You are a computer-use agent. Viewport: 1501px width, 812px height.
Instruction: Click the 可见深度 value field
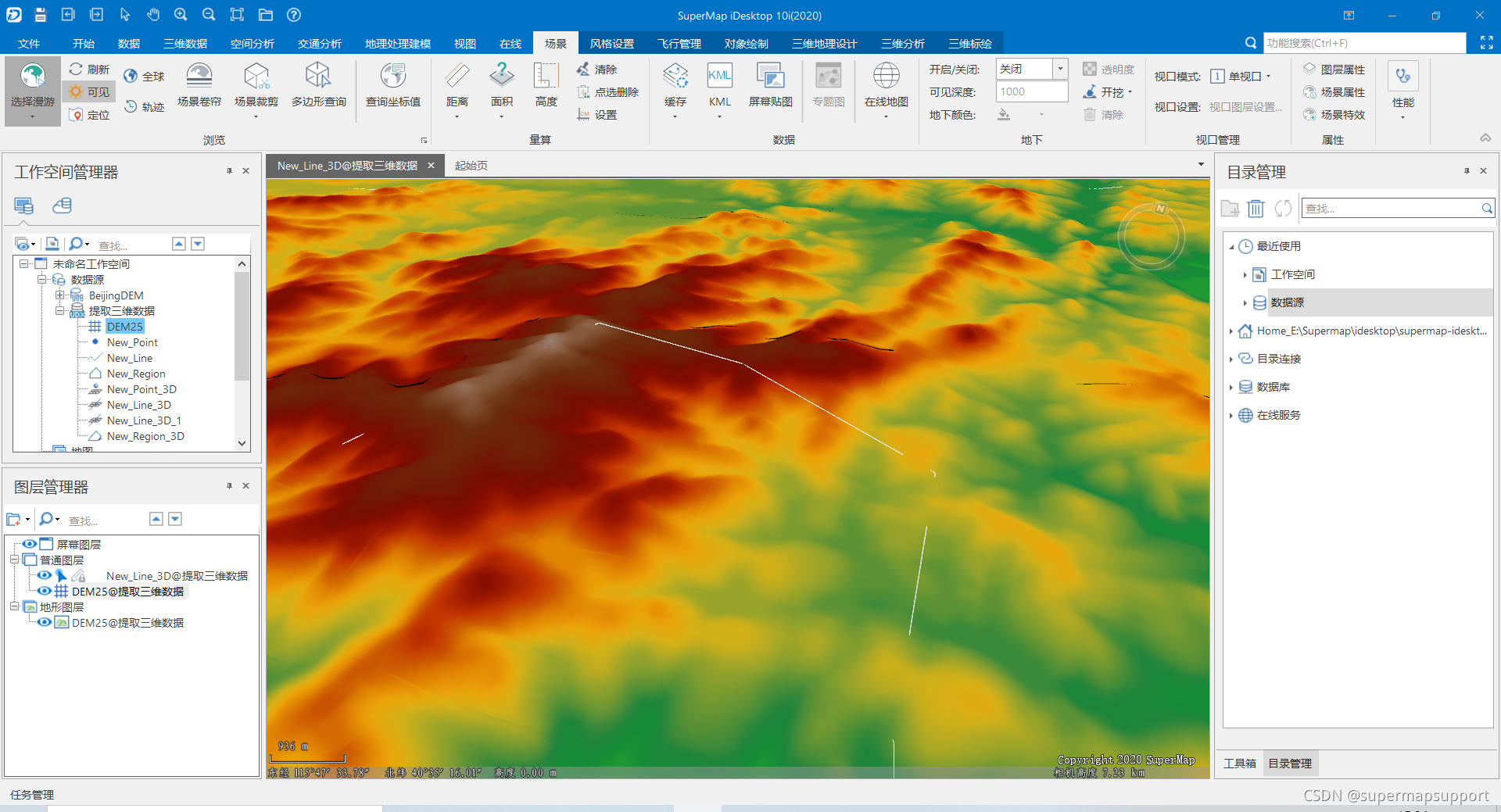pyautogui.click(x=1032, y=91)
